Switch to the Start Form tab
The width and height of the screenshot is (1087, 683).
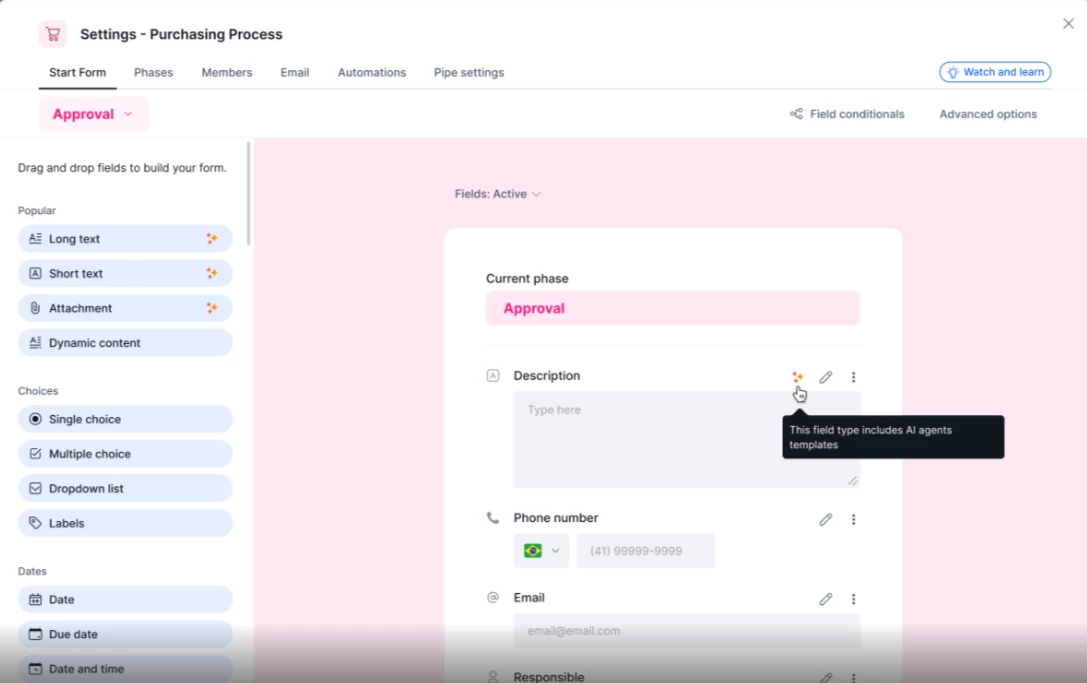coord(78,72)
